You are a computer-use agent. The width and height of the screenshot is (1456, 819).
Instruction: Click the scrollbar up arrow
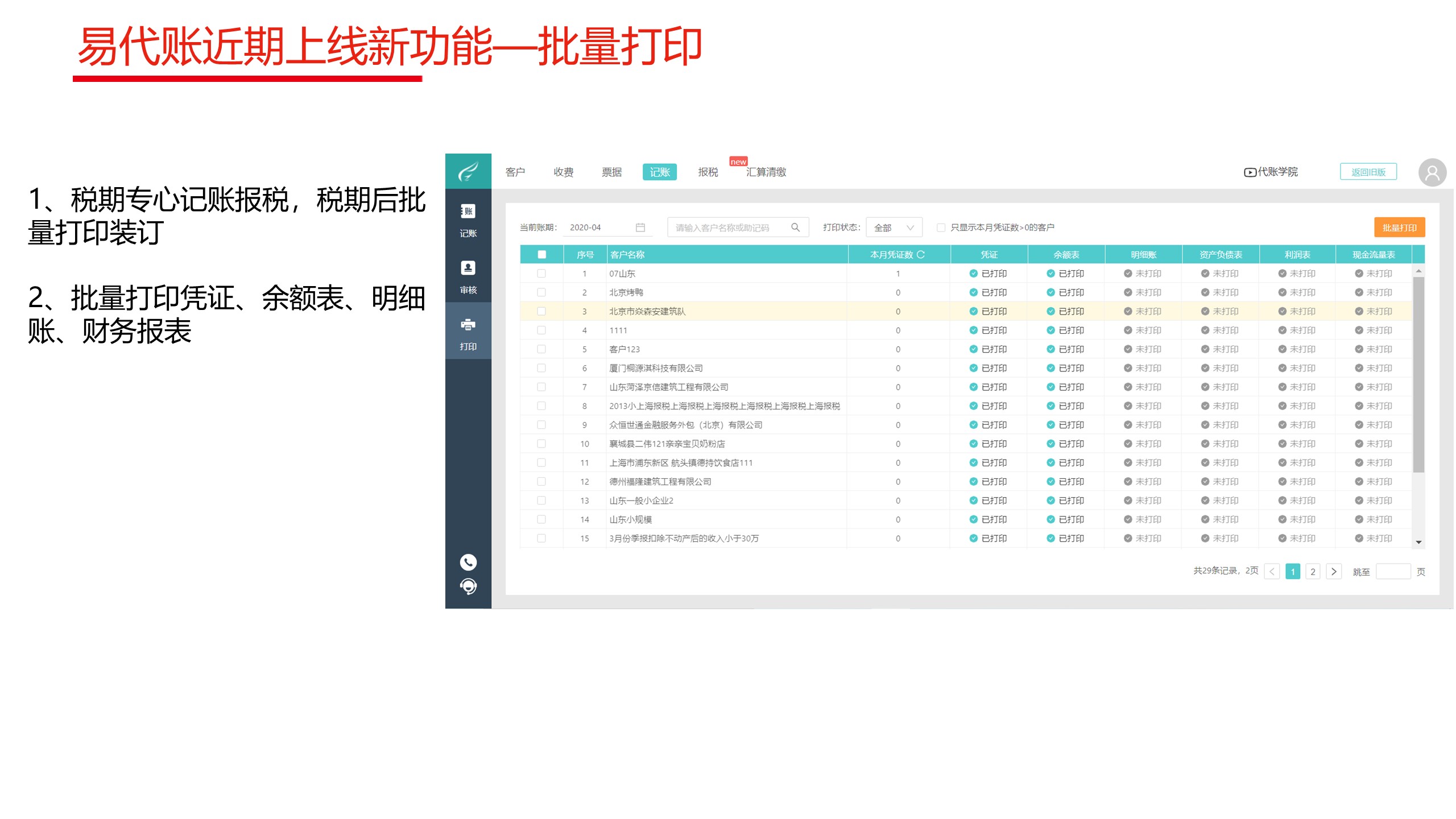(x=1418, y=271)
